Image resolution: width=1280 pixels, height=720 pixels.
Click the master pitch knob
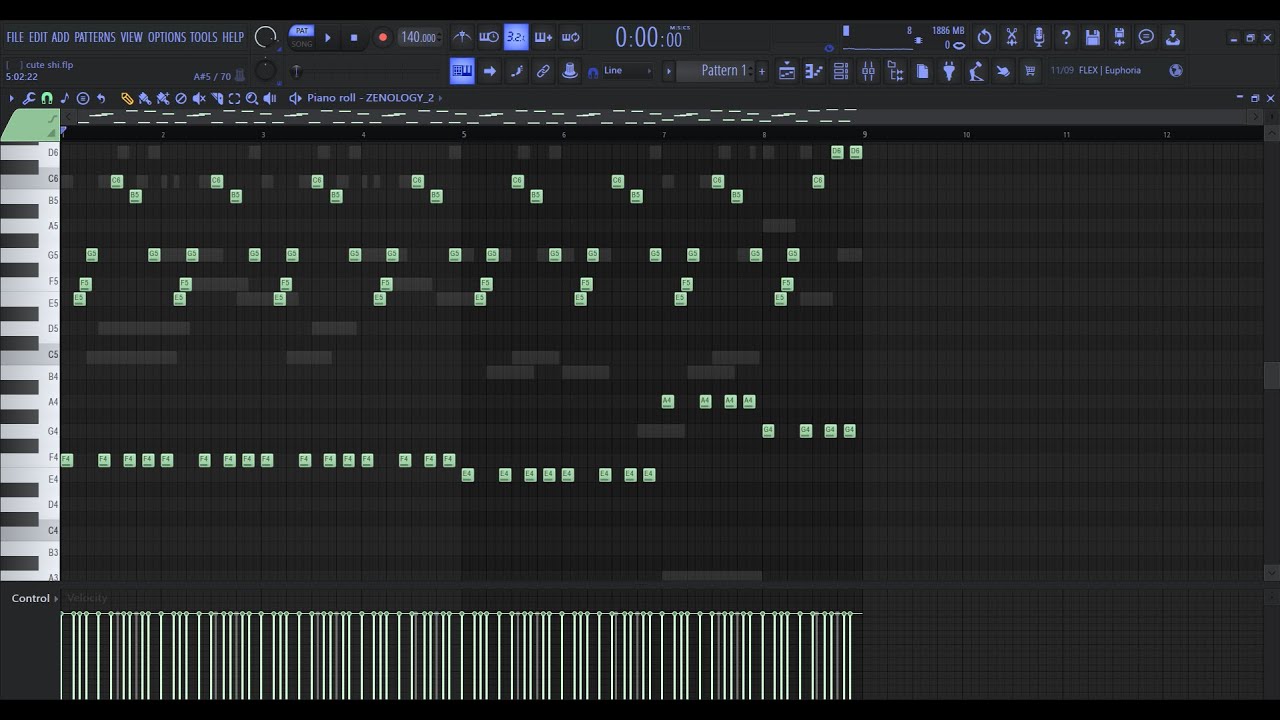click(265, 71)
